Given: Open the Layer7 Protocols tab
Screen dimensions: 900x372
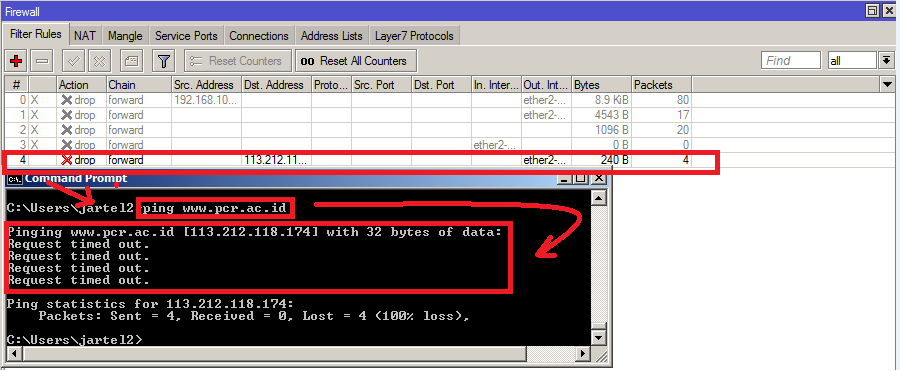Looking at the screenshot, I should 414,36.
